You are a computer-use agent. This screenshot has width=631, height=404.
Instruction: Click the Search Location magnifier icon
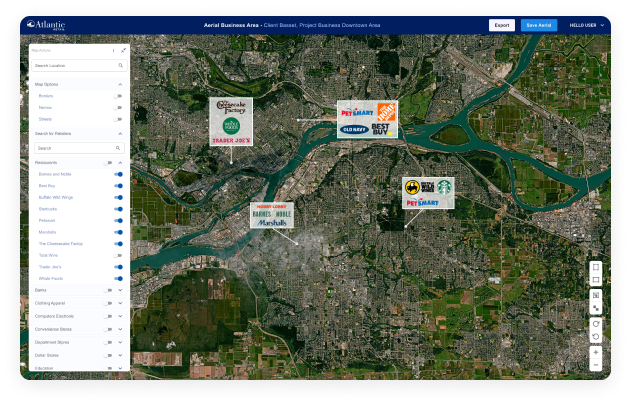(x=121, y=65)
